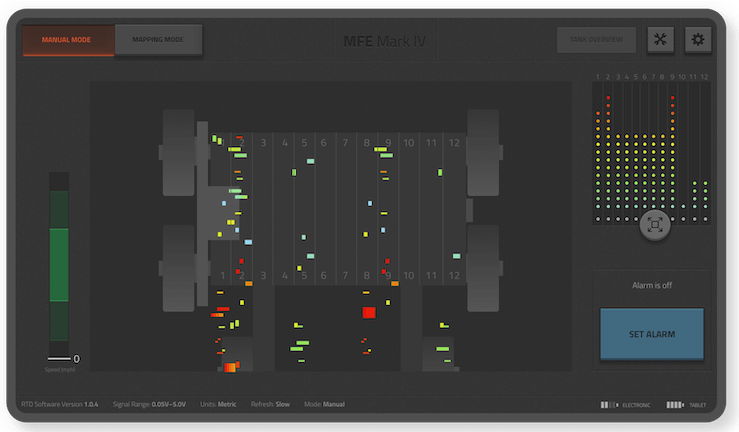The image size is (739, 432).
Task: Open the wrench and screwdriver tools icon
Action: pos(660,40)
